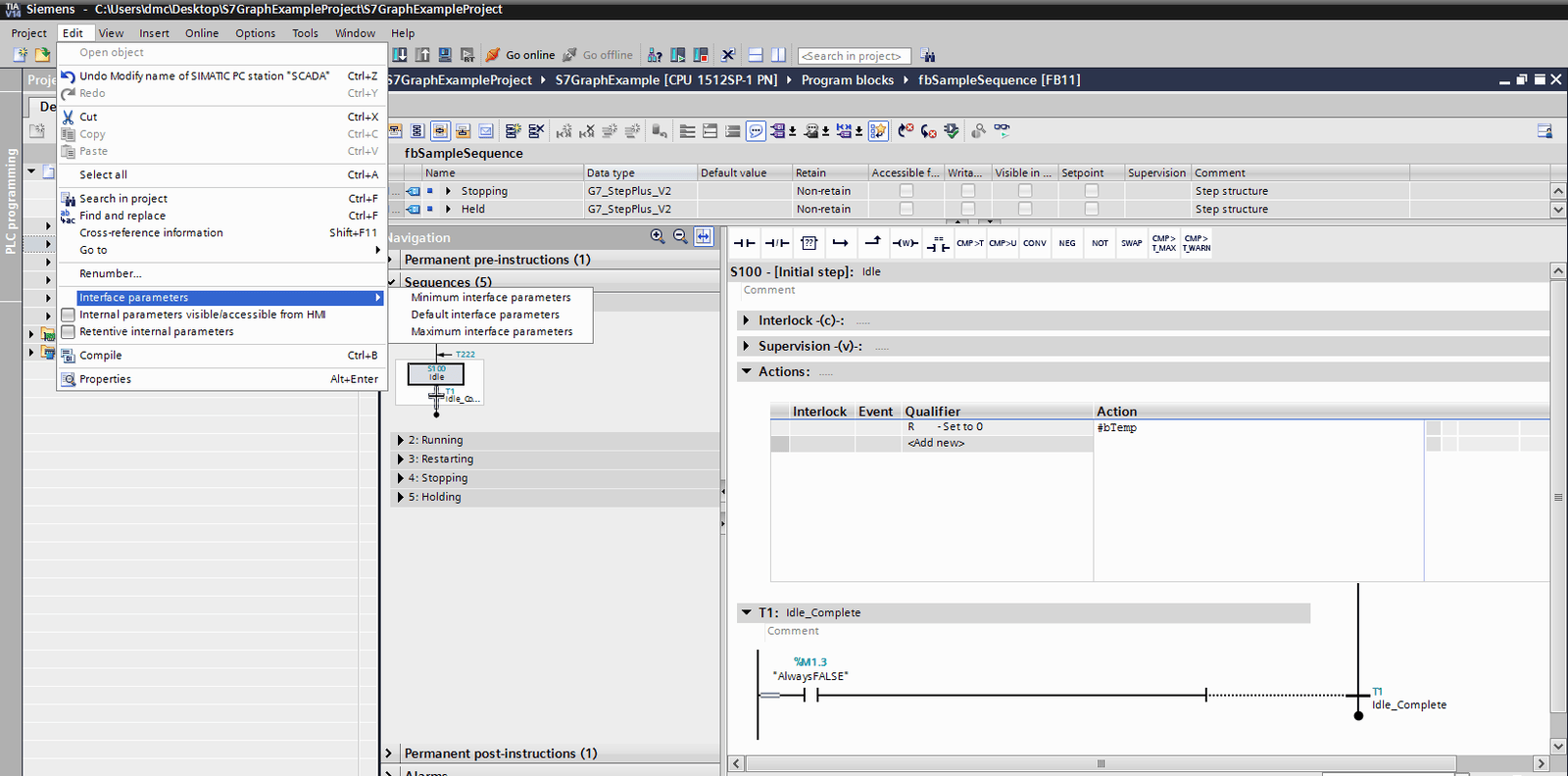Open Accessible devices icon with question mark
The width and height of the screenshot is (1568, 776).
point(655,55)
